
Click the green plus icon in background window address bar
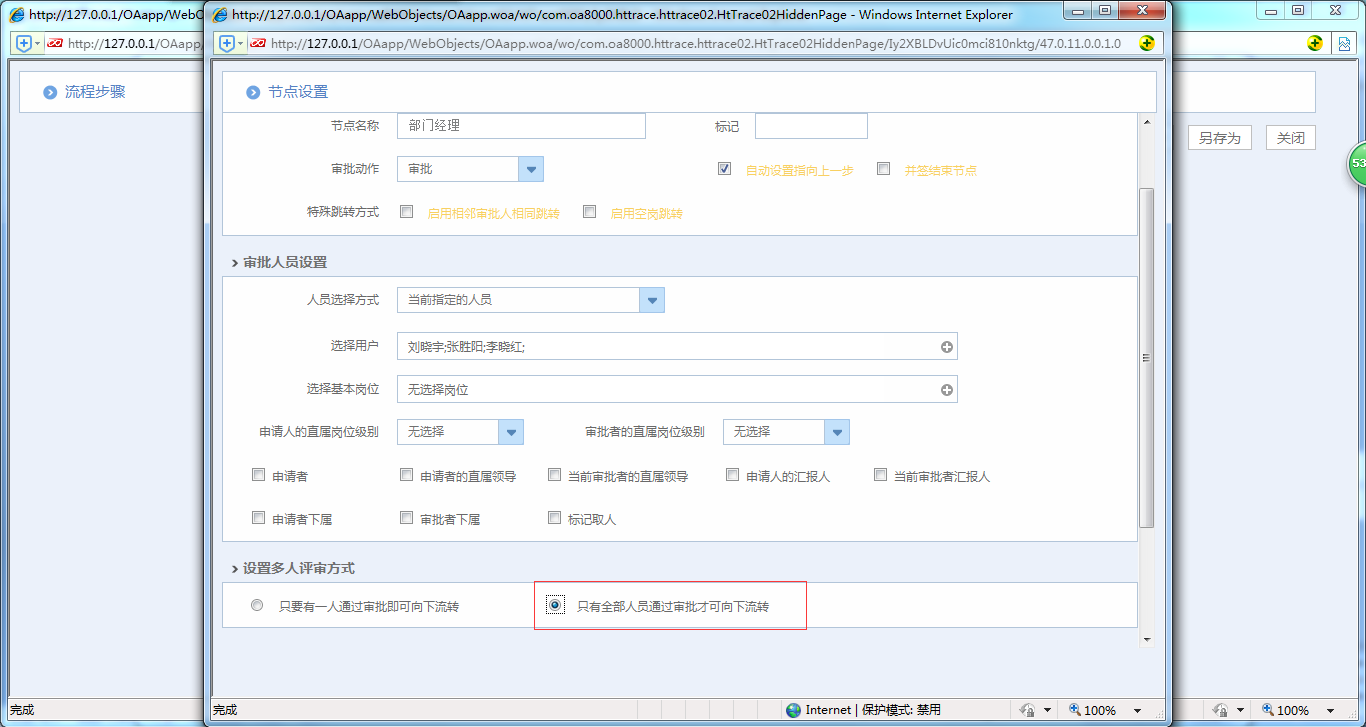(x=1315, y=44)
